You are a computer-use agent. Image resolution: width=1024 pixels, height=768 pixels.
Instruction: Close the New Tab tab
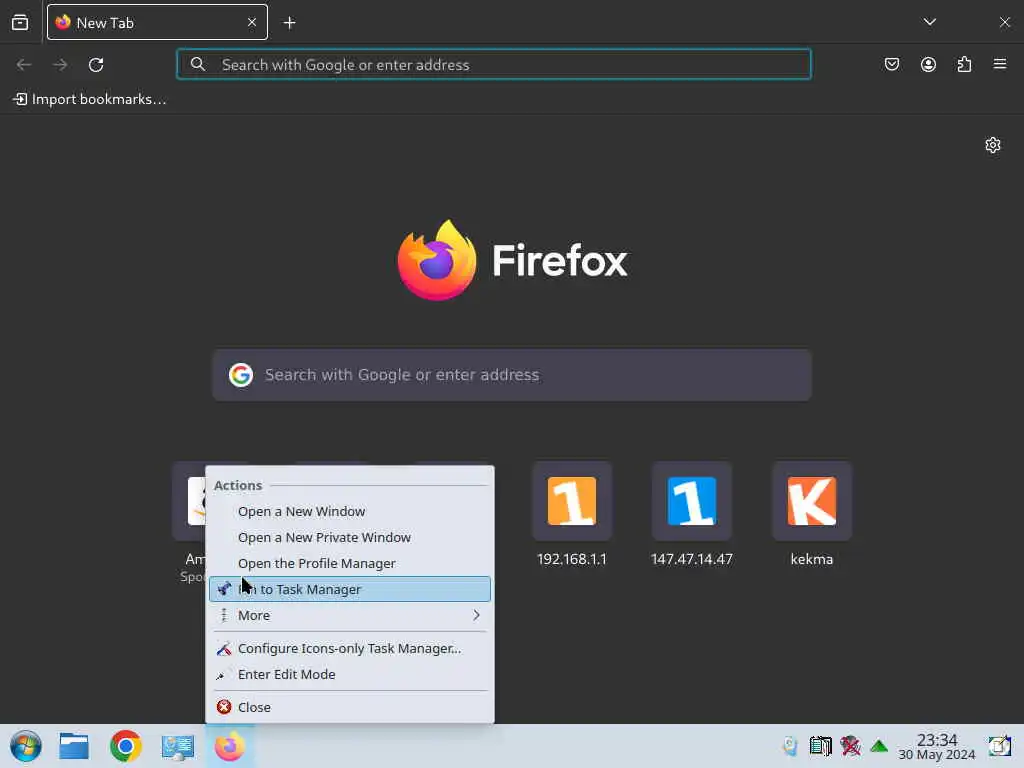(252, 23)
